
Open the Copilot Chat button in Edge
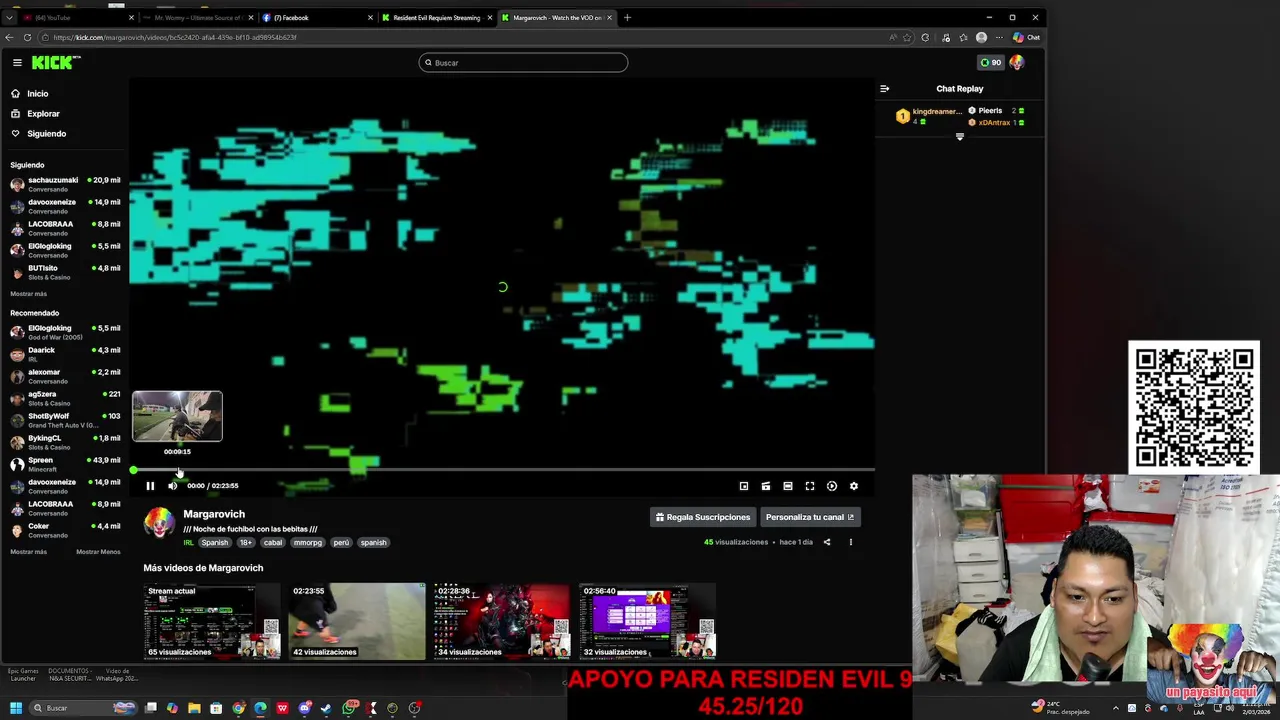click(1026, 37)
